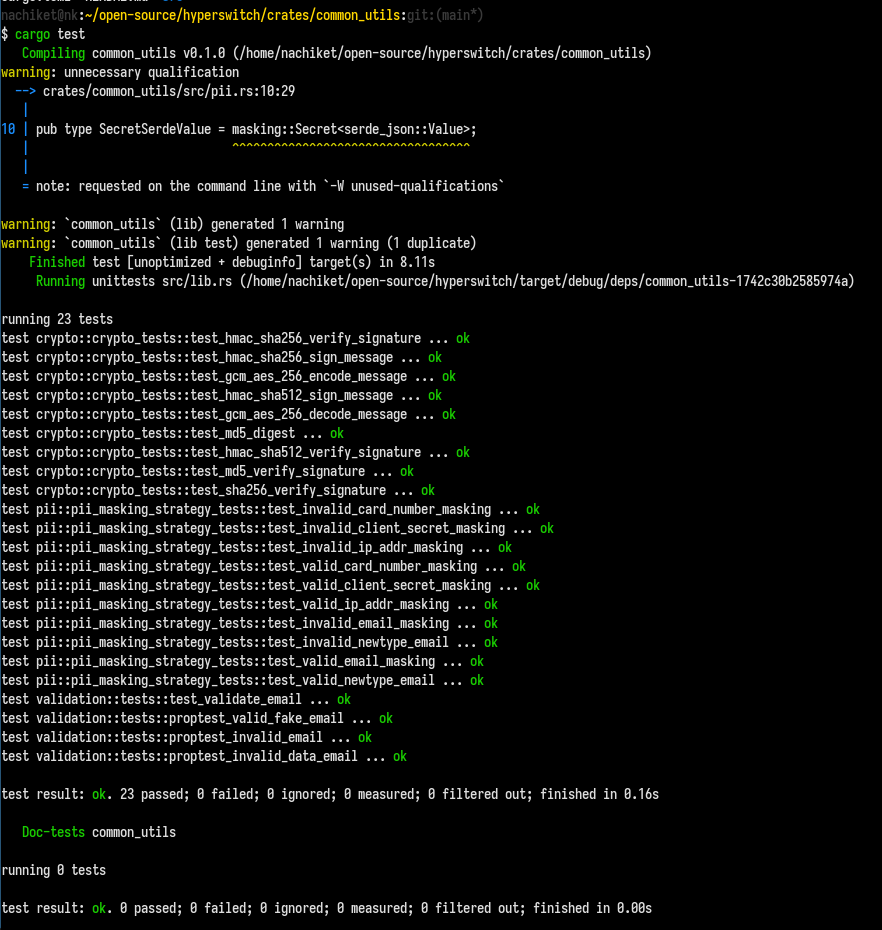Viewport: 882px width, 930px height.
Task: Click 'test_hmac_sha256_verify_signature' test line
Action: click(235, 338)
